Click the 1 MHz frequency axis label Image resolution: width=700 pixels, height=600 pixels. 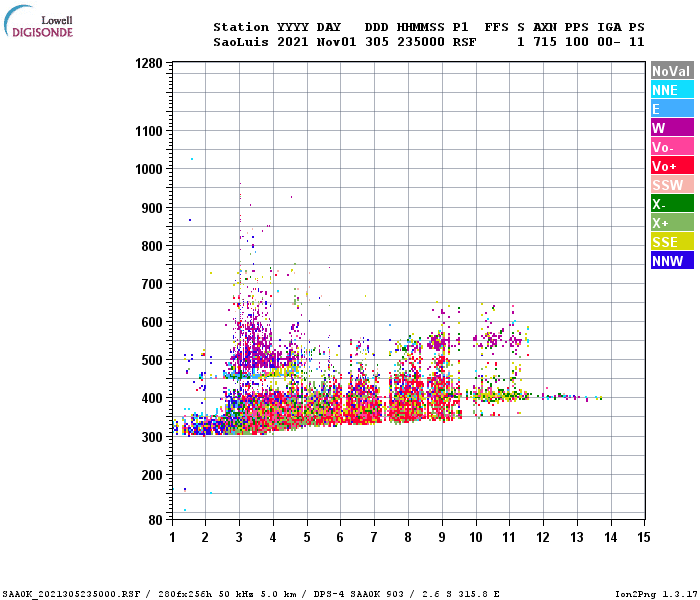click(x=172, y=537)
